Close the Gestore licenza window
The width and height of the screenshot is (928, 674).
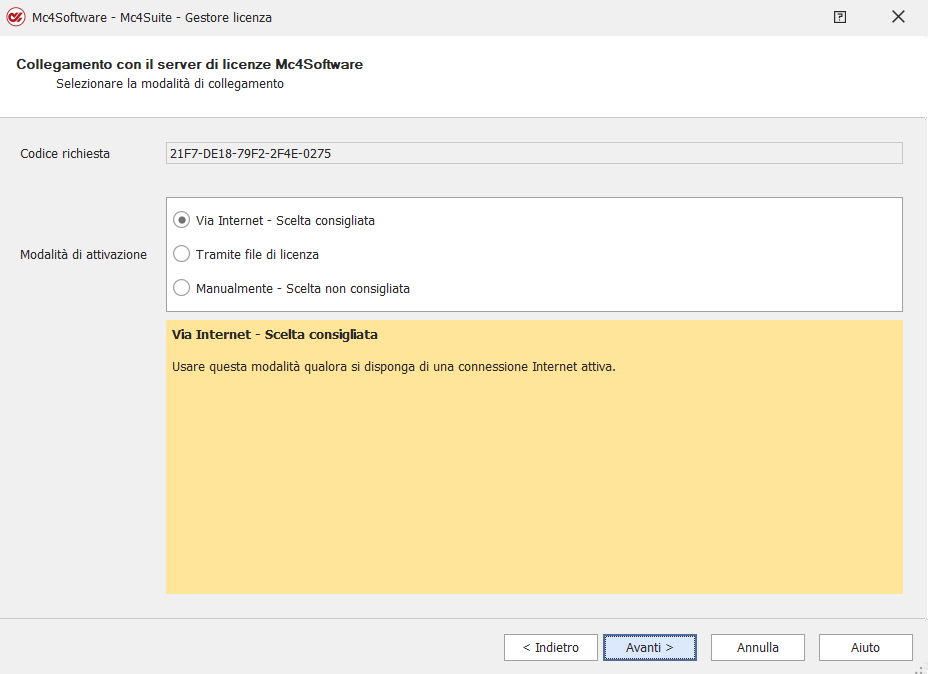[898, 17]
